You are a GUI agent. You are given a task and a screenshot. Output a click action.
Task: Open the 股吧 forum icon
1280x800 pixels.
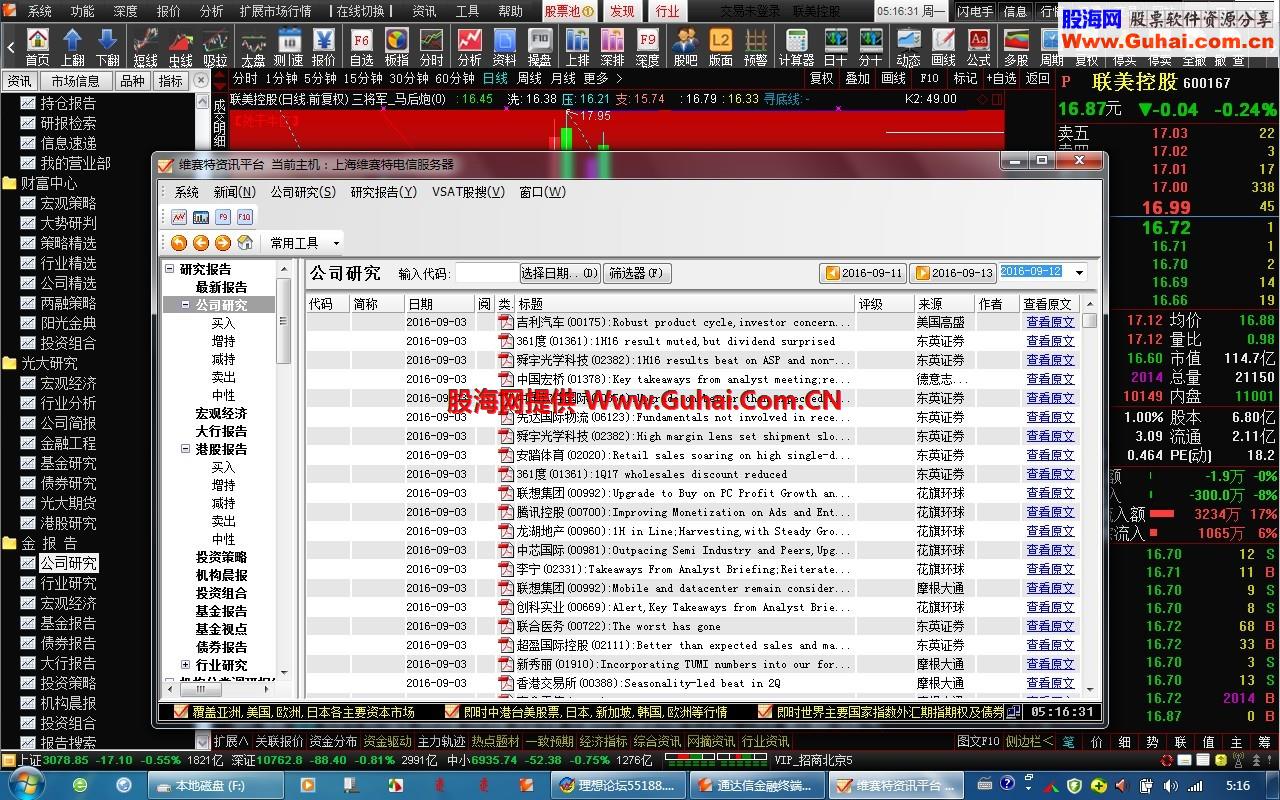click(686, 46)
